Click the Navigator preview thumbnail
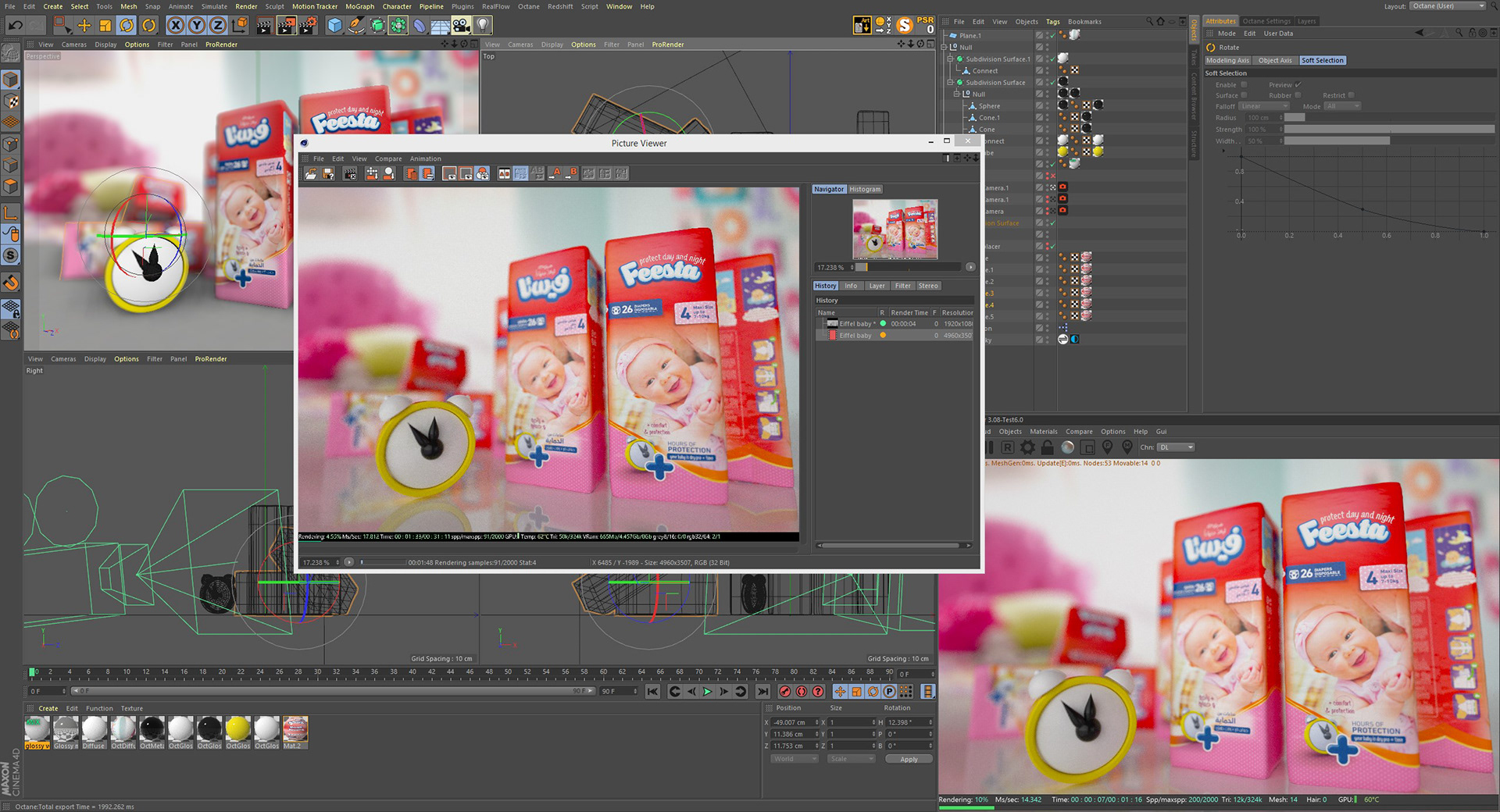Viewport: 1500px width, 812px height. click(895, 229)
